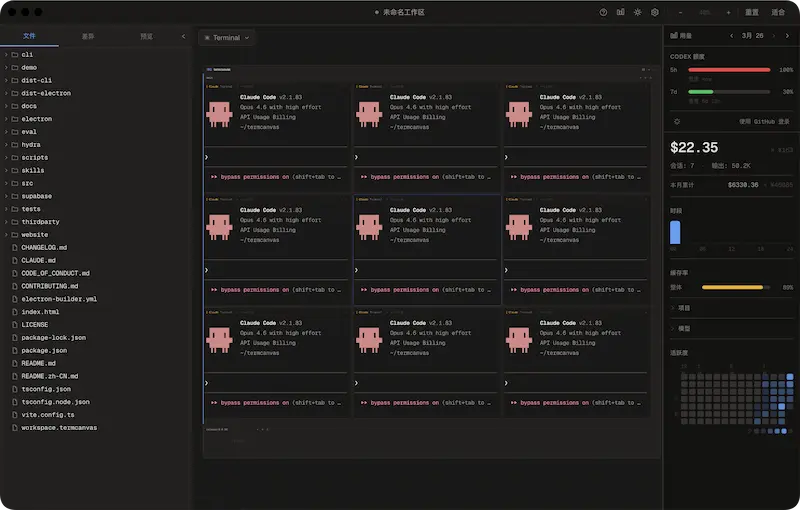Image resolution: width=800 pixels, height=510 pixels.
Task: Expand the hydra folder
Action: click(31, 145)
